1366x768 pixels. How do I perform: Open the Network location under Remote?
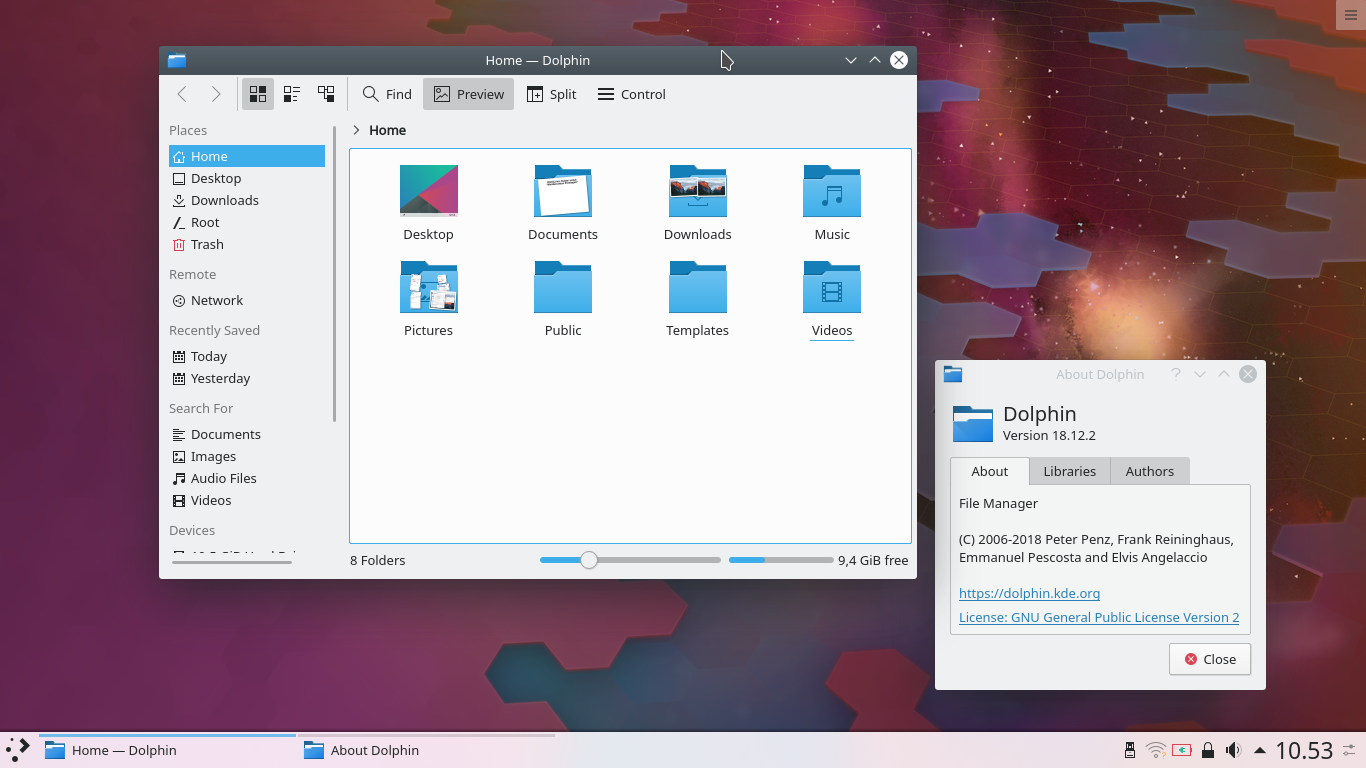(216, 300)
